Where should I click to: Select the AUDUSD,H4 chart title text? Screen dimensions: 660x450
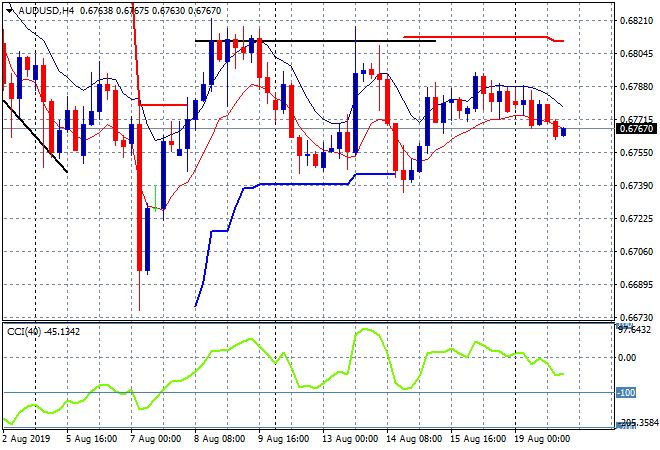pyautogui.click(x=46, y=11)
